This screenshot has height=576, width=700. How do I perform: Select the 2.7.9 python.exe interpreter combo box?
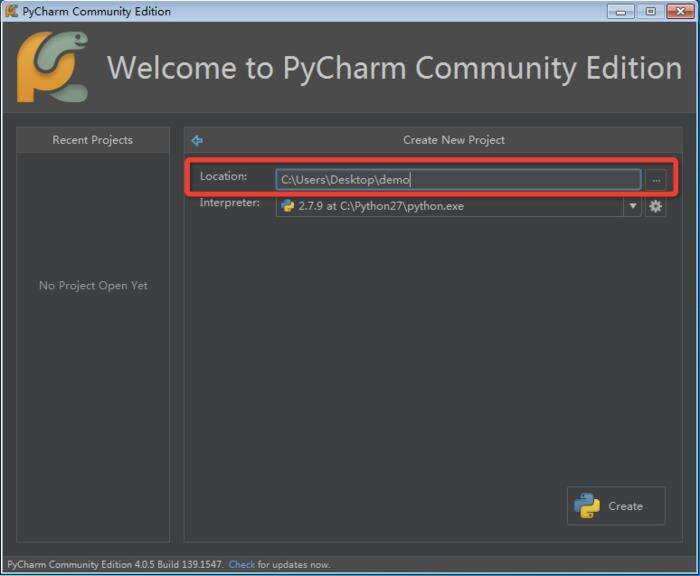458,206
